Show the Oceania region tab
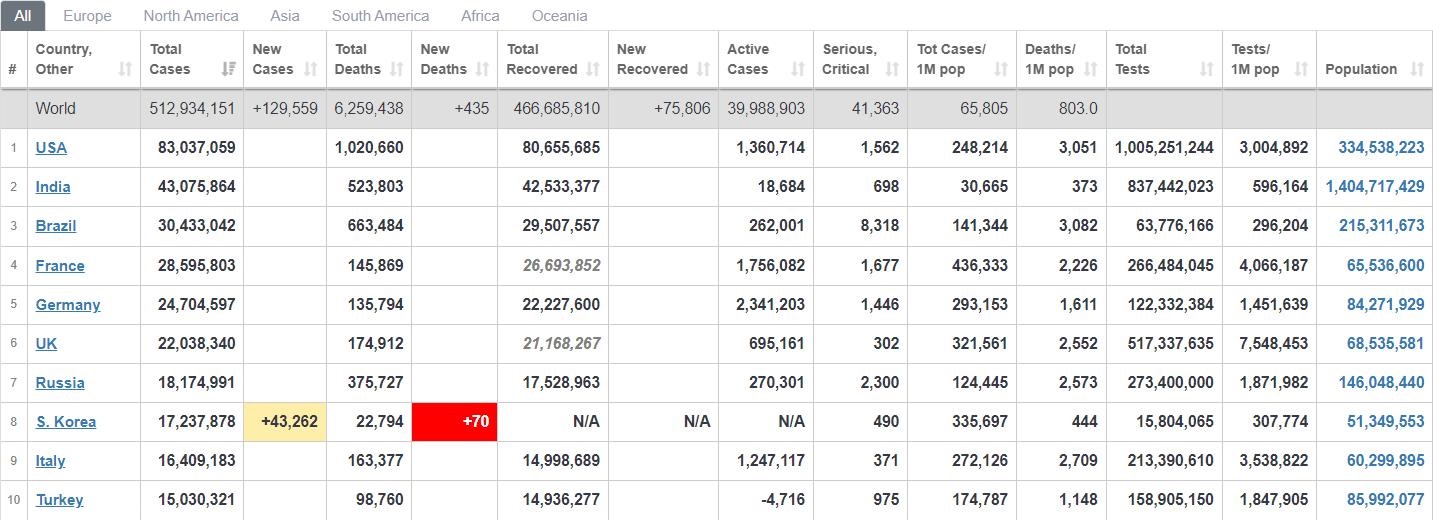This screenshot has width=1433, height=520. 560,16
